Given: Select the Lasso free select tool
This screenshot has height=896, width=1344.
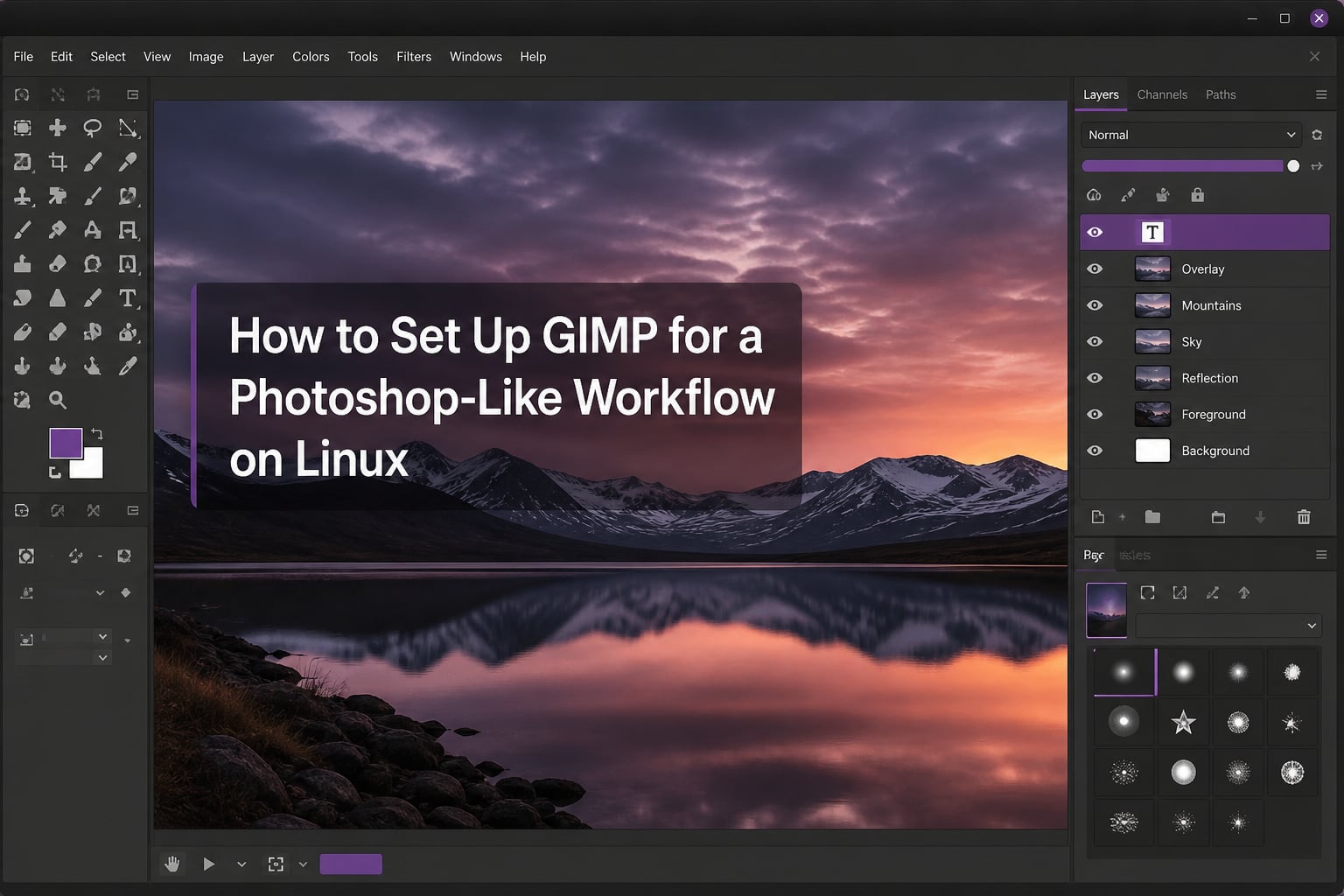Looking at the screenshot, I should (92, 128).
